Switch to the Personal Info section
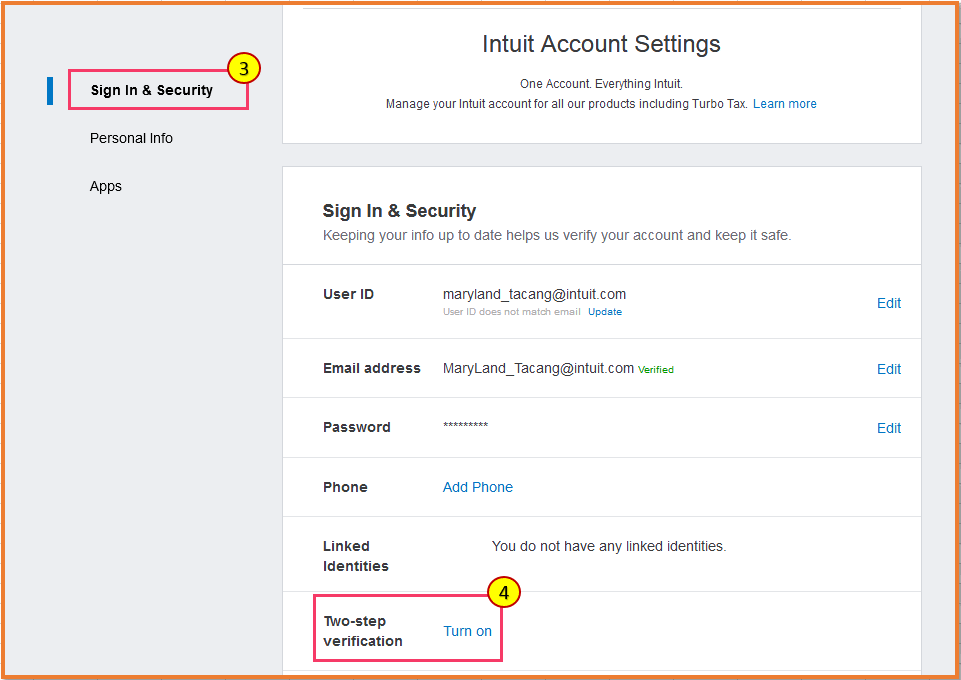Image resolution: width=961 pixels, height=680 pixels. pyautogui.click(x=131, y=137)
